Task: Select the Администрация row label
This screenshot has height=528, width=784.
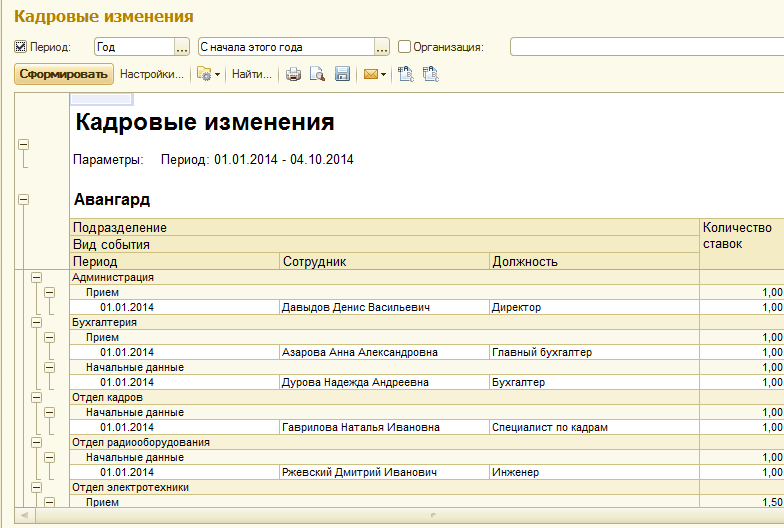Action: point(112,277)
